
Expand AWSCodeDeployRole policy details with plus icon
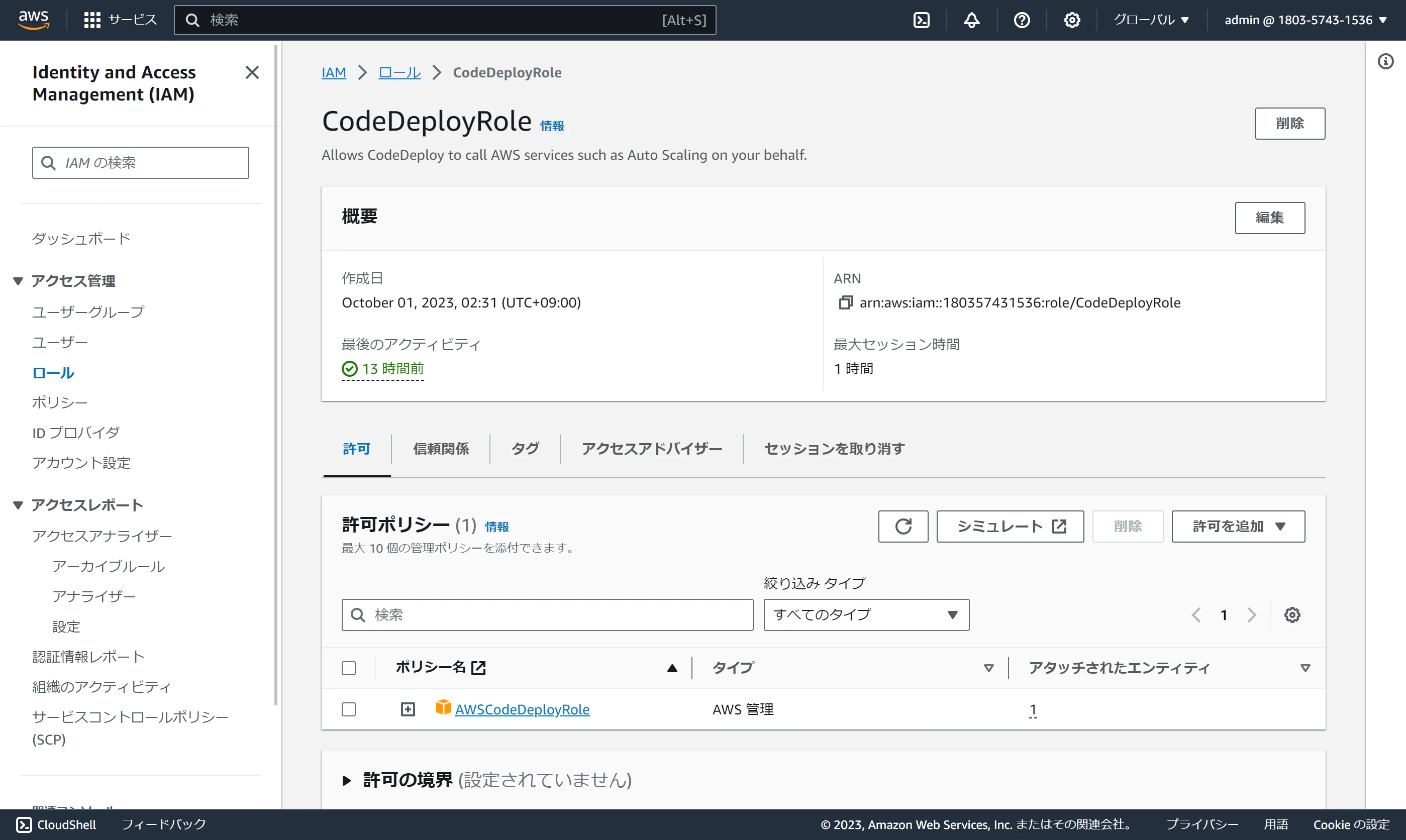pyautogui.click(x=407, y=709)
